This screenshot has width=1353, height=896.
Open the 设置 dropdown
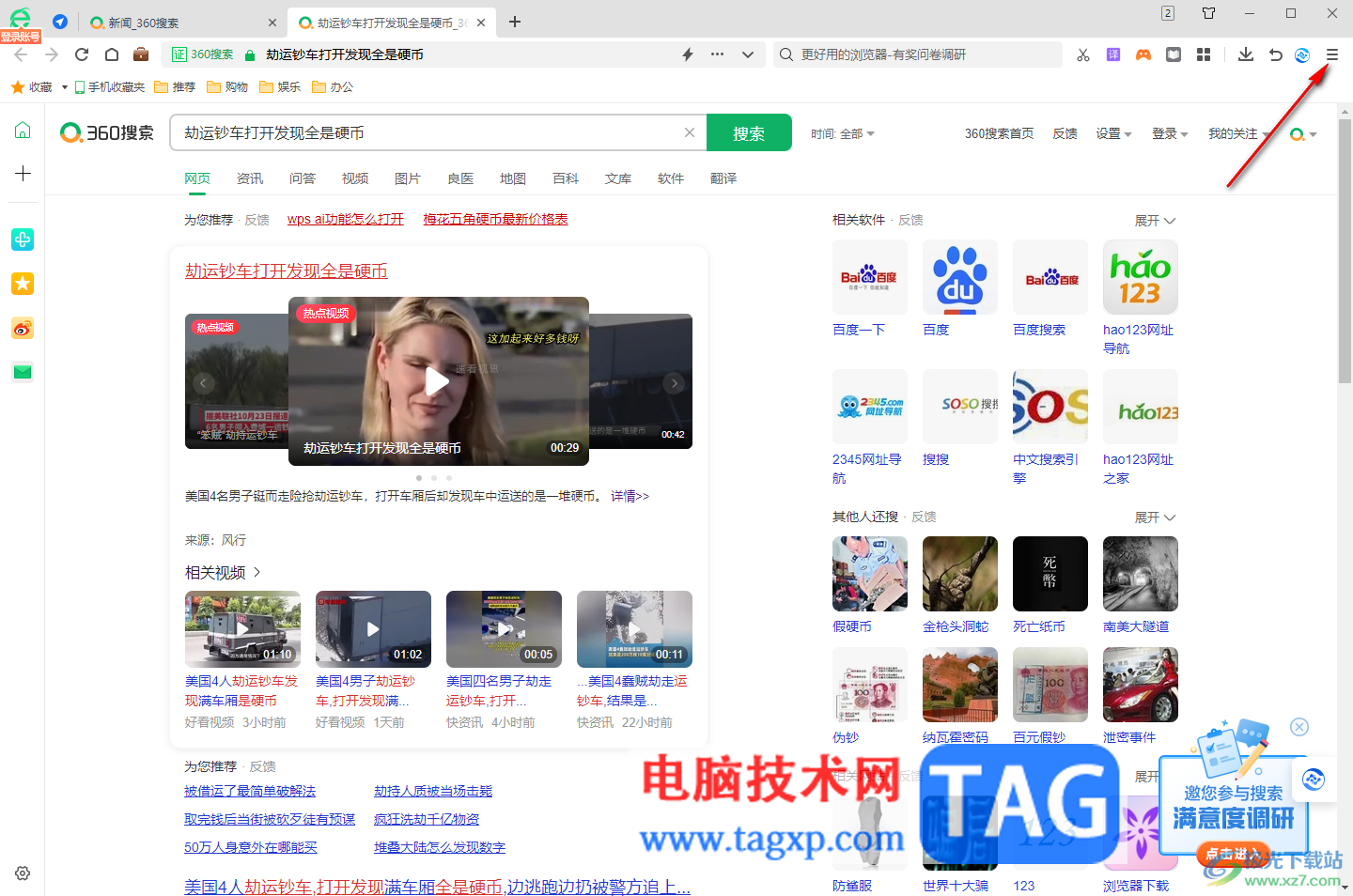1113,133
